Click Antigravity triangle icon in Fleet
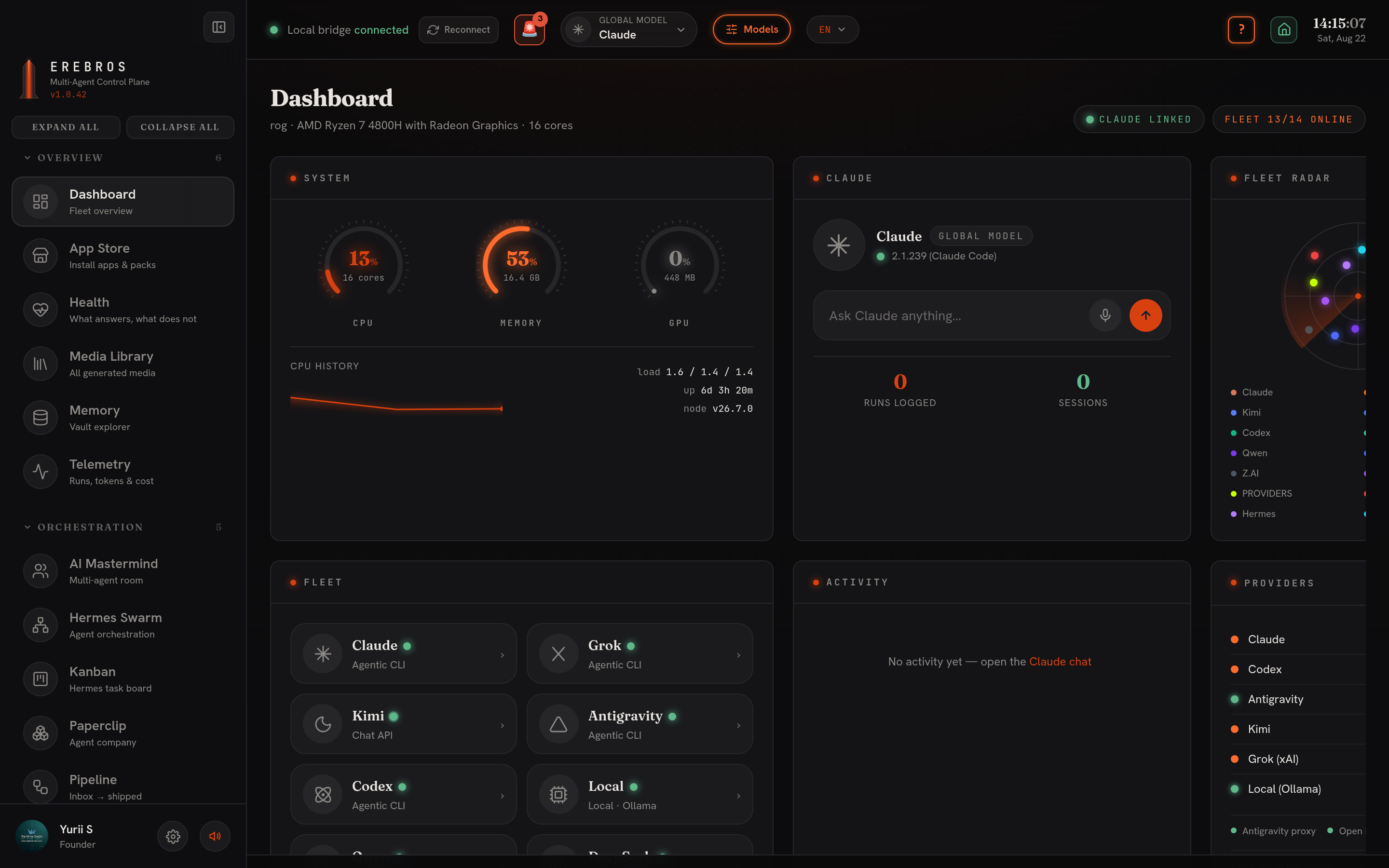 point(558,724)
